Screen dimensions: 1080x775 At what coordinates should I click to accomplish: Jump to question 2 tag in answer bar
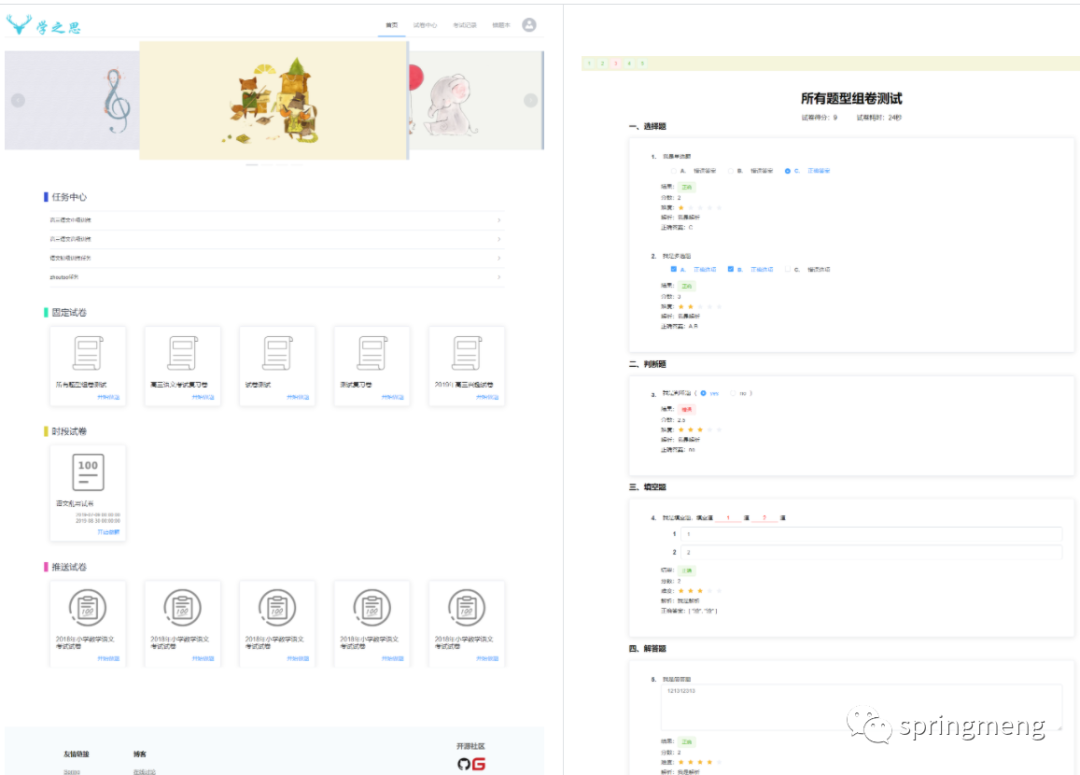602,63
